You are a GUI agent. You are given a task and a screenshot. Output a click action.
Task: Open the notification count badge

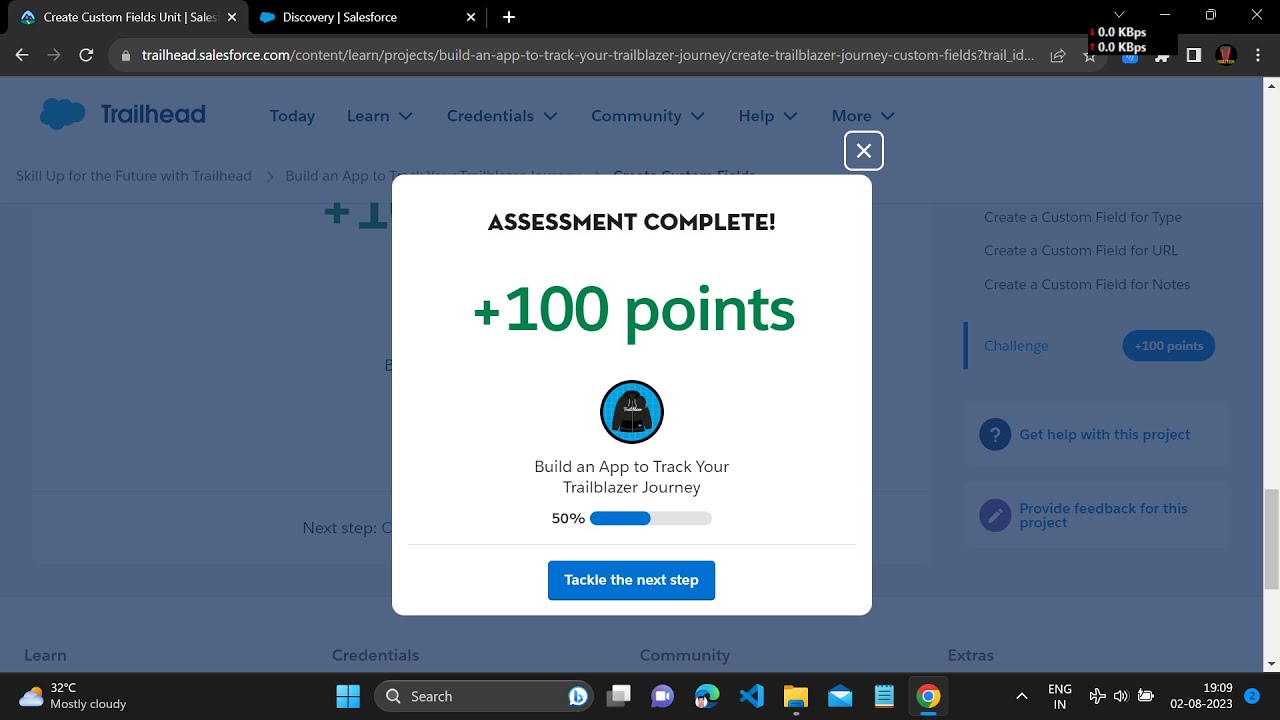[x=1251, y=696]
